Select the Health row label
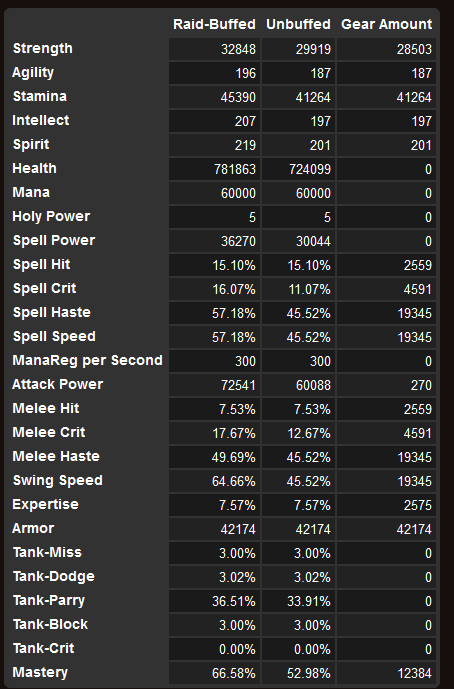Image resolution: width=454 pixels, height=689 pixels. pyautogui.click(x=34, y=168)
